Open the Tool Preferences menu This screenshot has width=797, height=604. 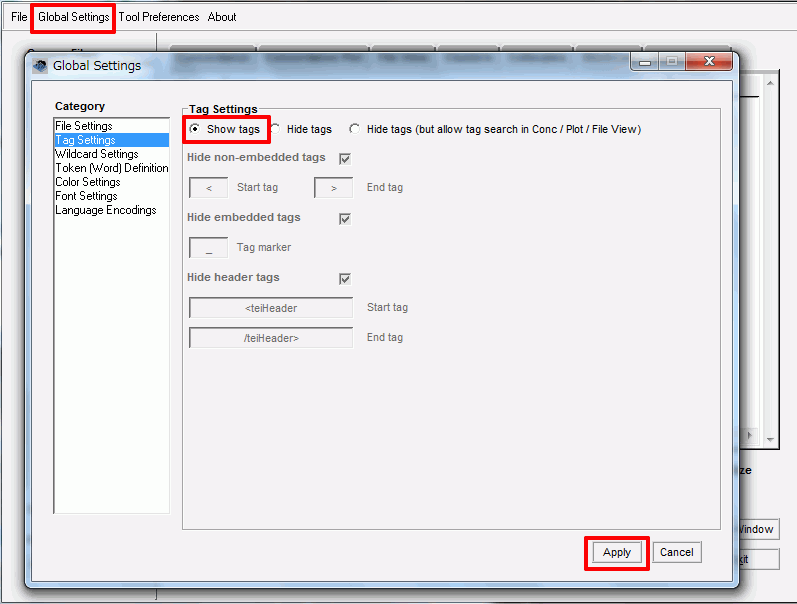159,17
